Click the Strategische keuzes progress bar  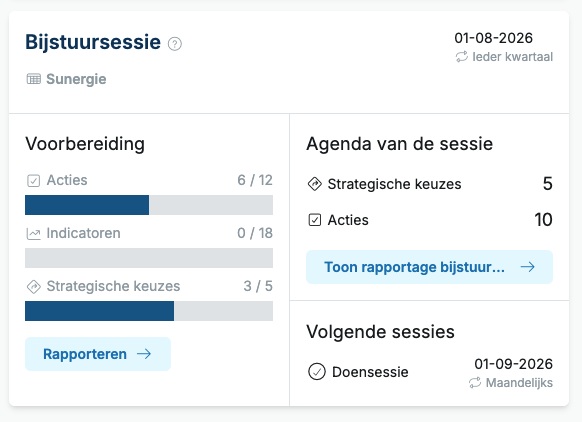tap(149, 311)
